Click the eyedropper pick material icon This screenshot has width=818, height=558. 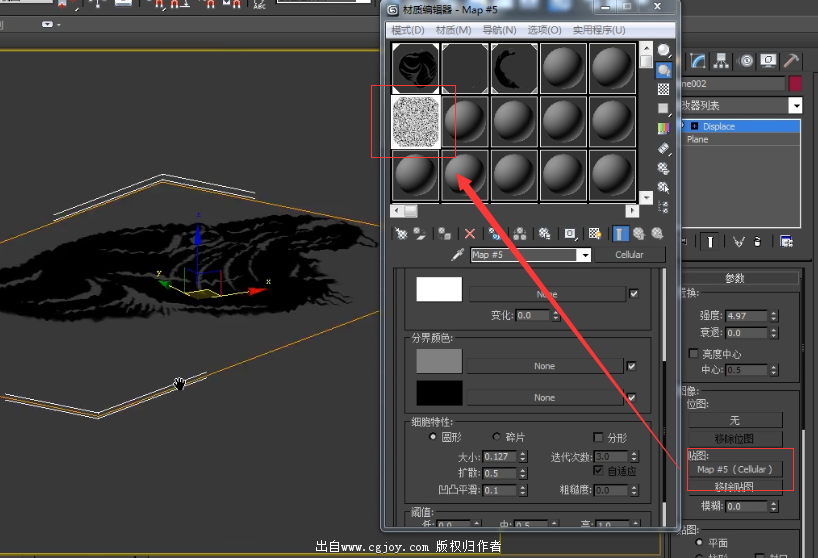click(458, 255)
